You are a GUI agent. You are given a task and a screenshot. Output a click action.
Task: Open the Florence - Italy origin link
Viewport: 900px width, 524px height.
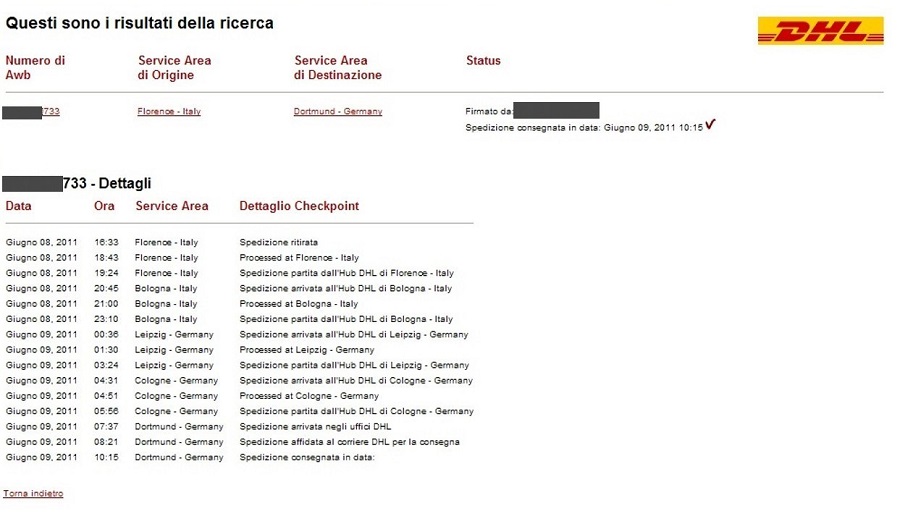169,111
